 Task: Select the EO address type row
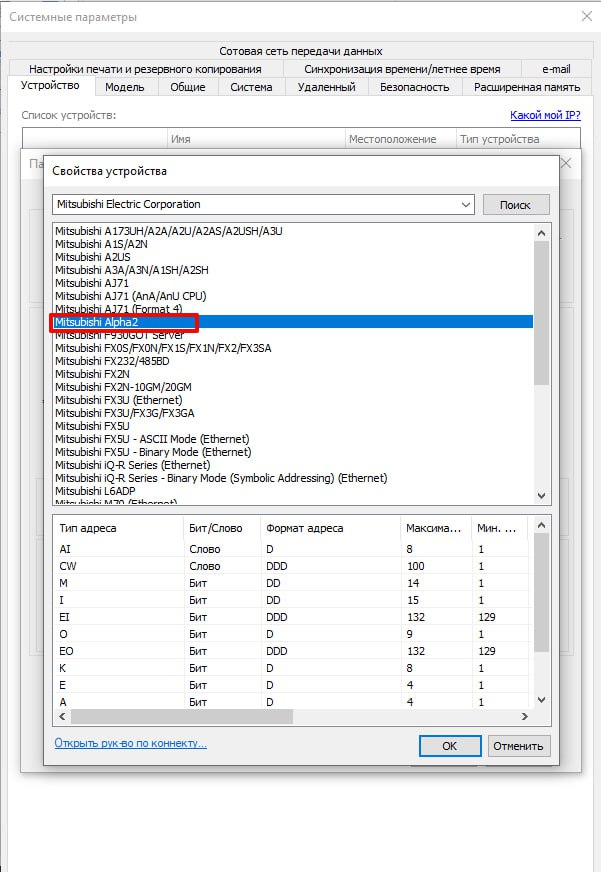pyautogui.click(x=293, y=651)
